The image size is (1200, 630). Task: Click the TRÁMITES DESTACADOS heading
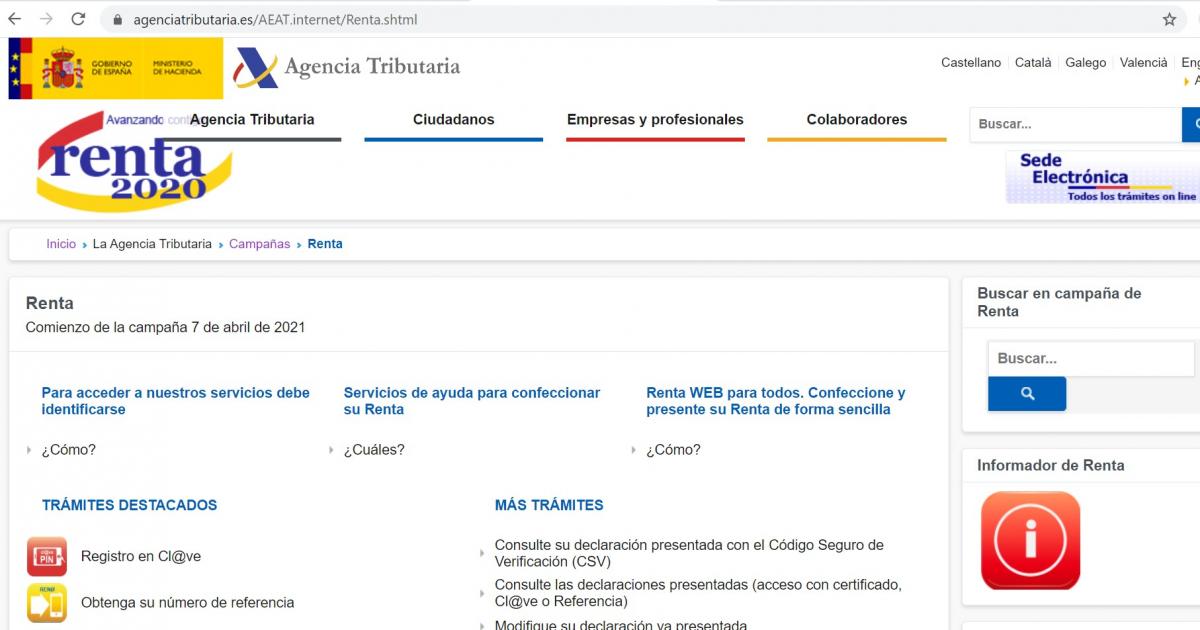[x=129, y=505]
